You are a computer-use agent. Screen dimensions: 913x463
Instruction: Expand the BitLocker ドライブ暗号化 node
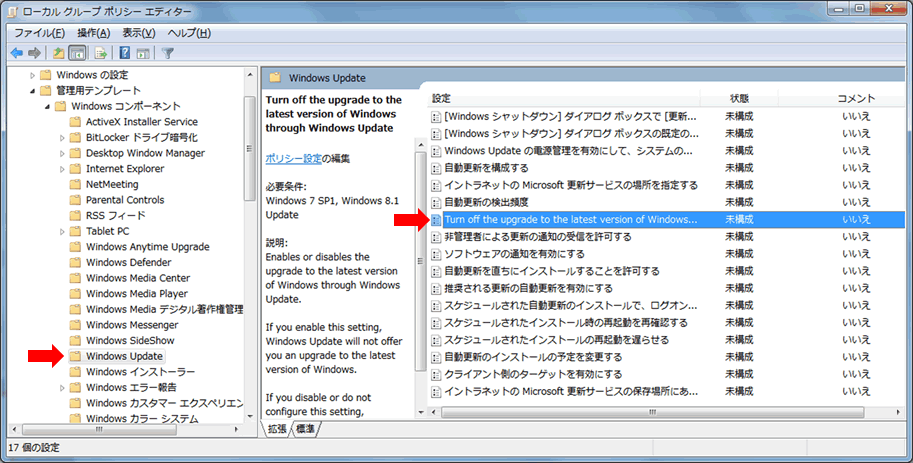click(62, 138)
